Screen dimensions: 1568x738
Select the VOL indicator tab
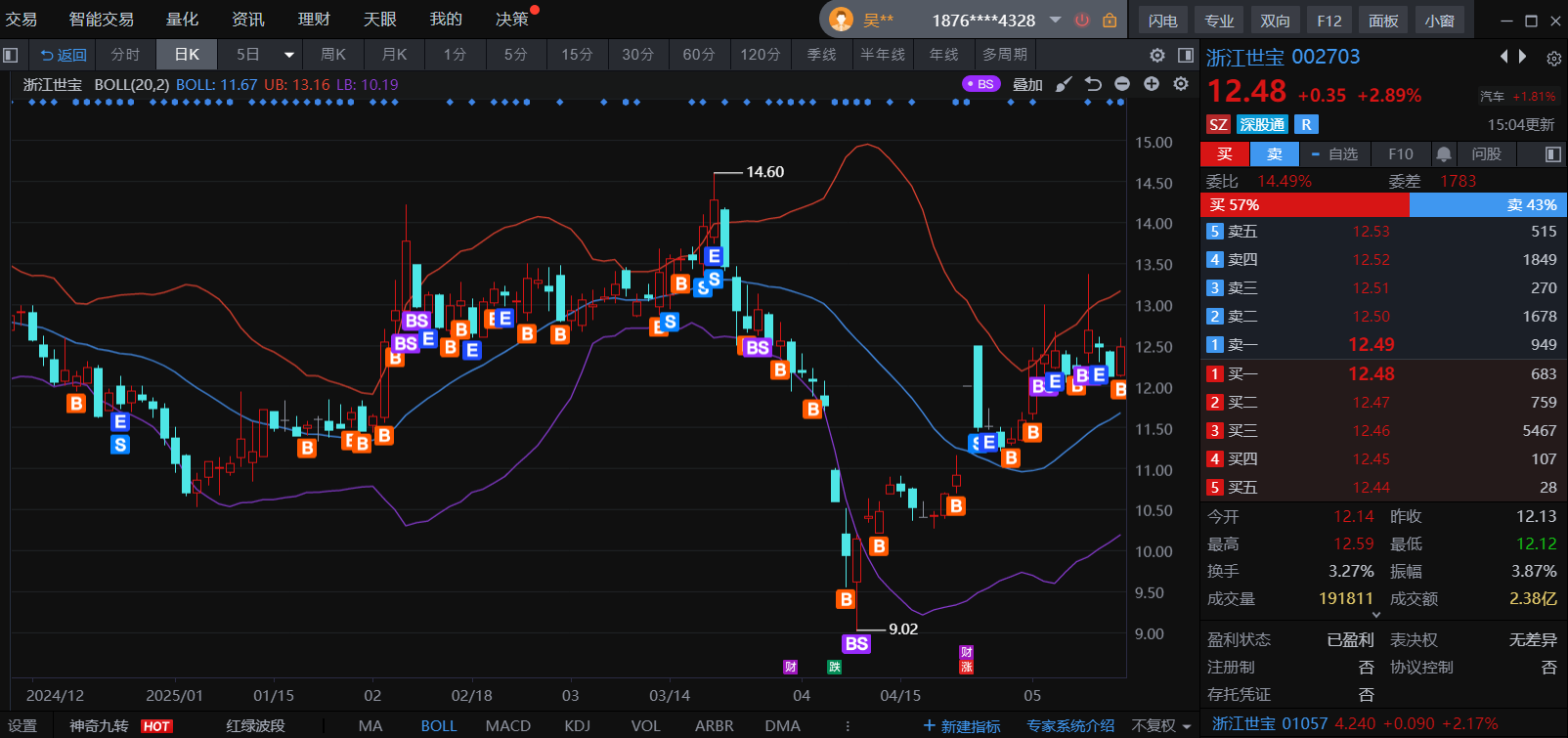pos(646,725)
